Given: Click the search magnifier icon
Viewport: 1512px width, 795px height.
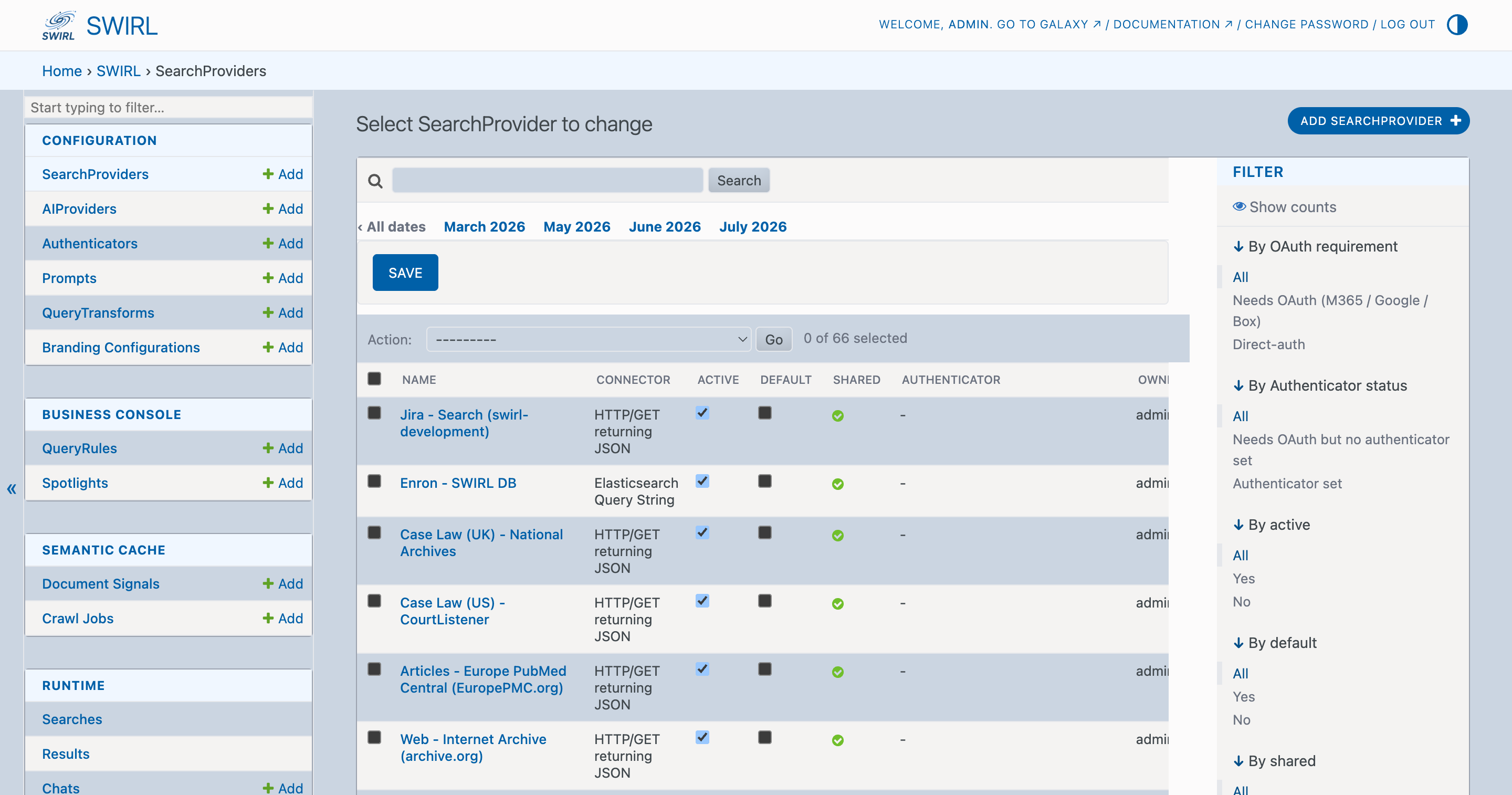Looking at the screenshot, I should tap(375, 181).
